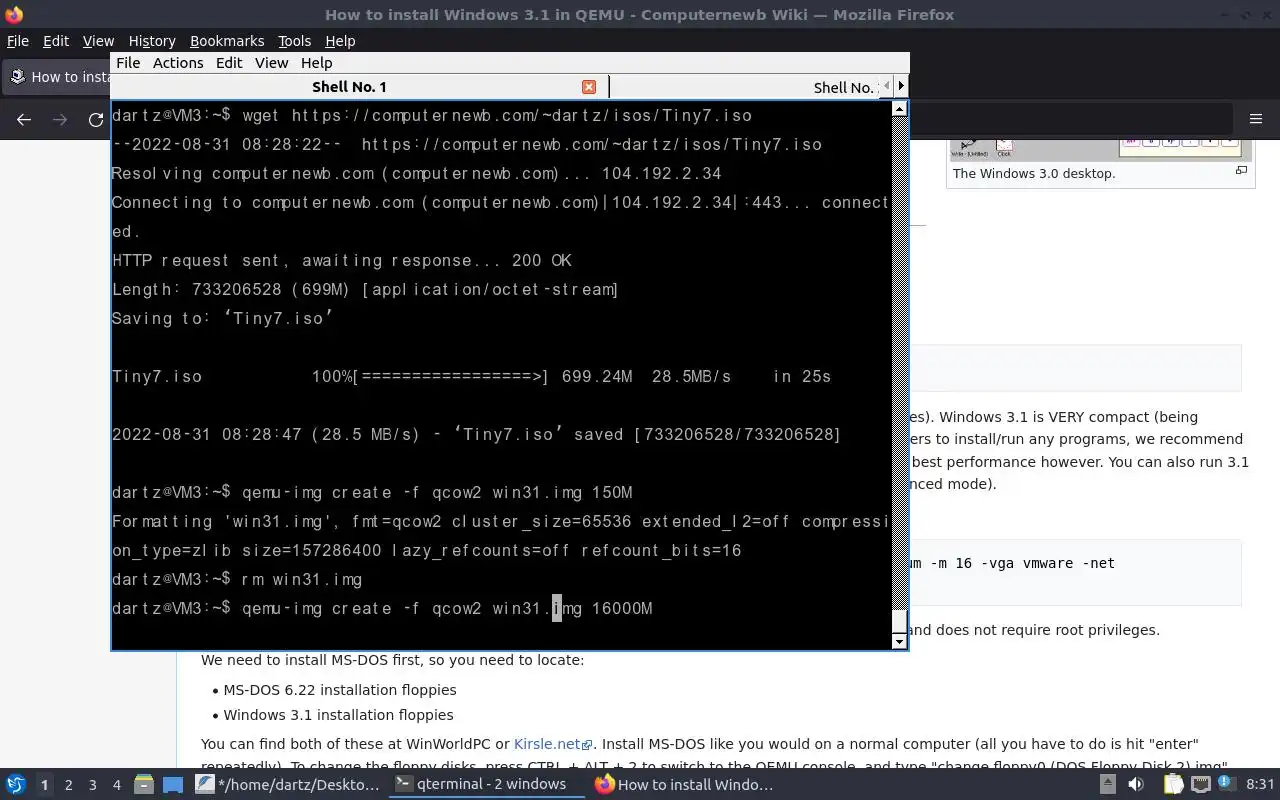Click the show desktop panel icon
The height and width of the screenshot is (800, 1280).
coord(173,785)
